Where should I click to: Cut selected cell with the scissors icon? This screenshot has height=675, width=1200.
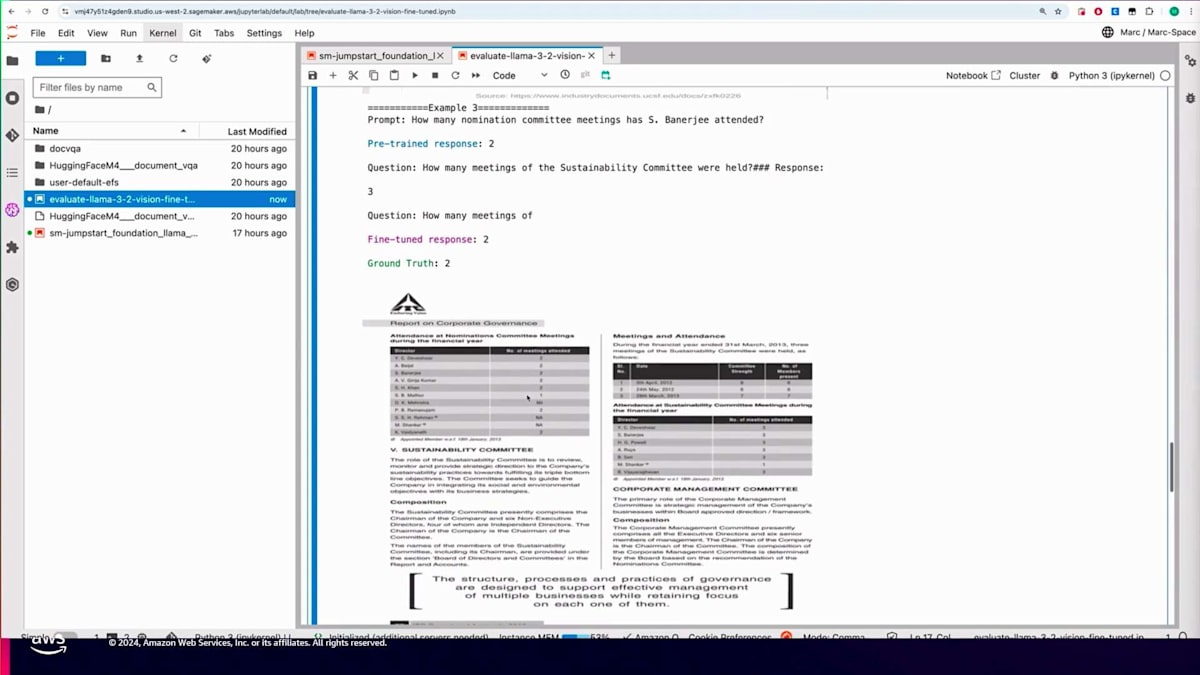tap(353, 75)
